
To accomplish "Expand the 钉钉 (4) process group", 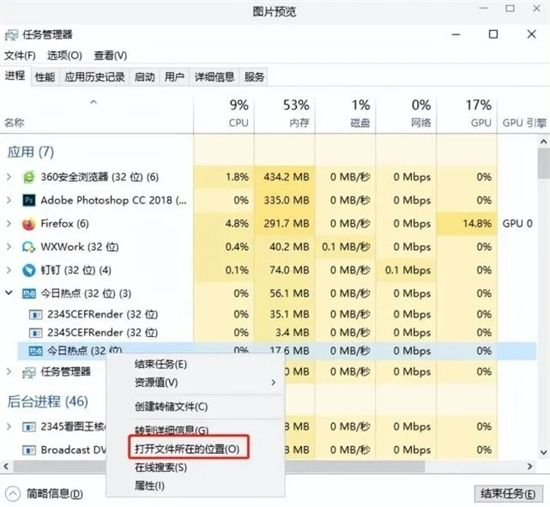I will point(9,270).
